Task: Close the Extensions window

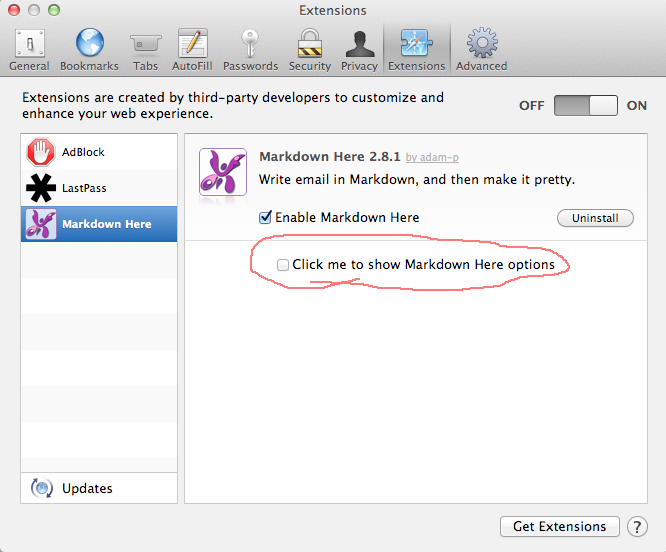Action: [x=14, y=10]
